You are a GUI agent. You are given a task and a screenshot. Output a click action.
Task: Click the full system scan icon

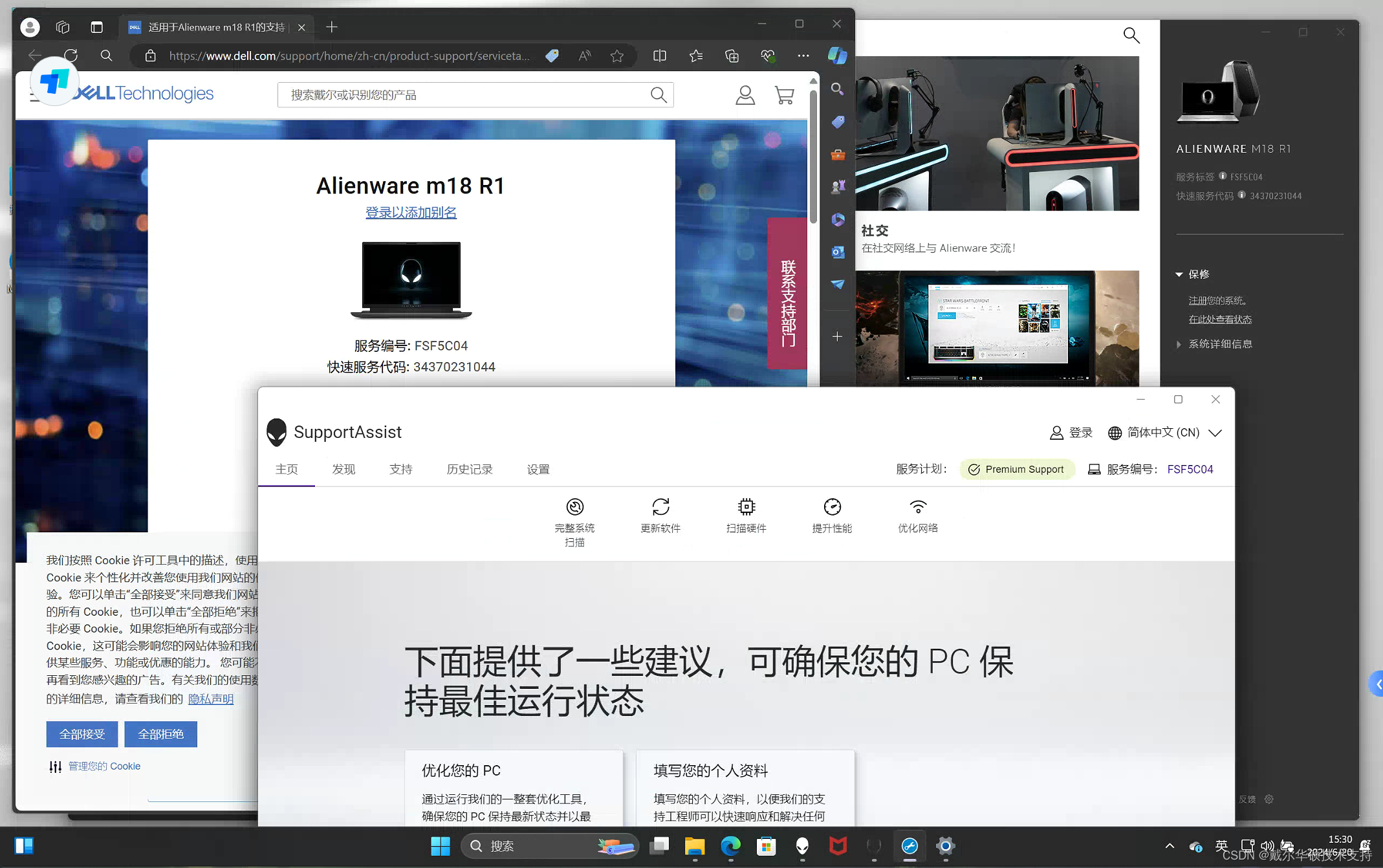(574, 506)
